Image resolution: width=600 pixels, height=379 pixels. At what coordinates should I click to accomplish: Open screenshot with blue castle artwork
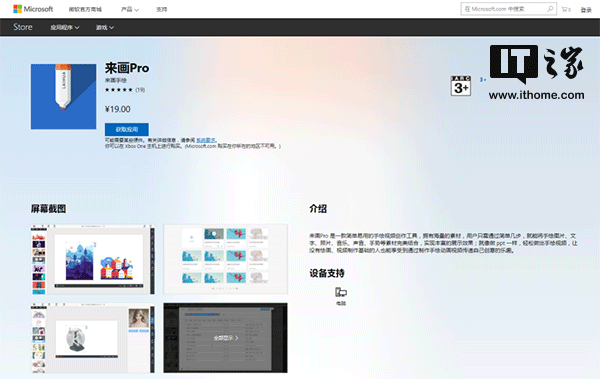(x=93, y=259)
